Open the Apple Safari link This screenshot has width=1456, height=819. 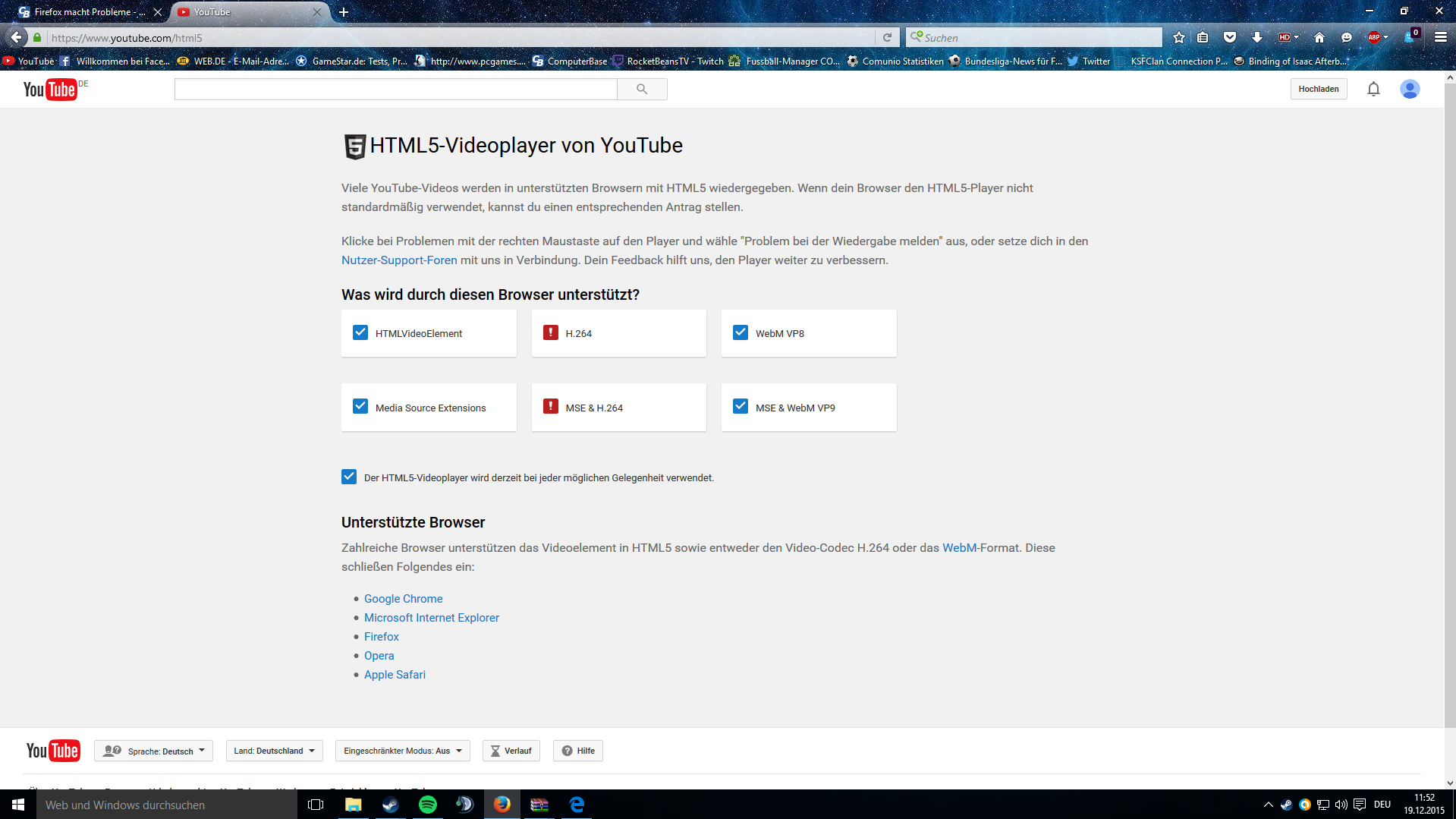395,674
